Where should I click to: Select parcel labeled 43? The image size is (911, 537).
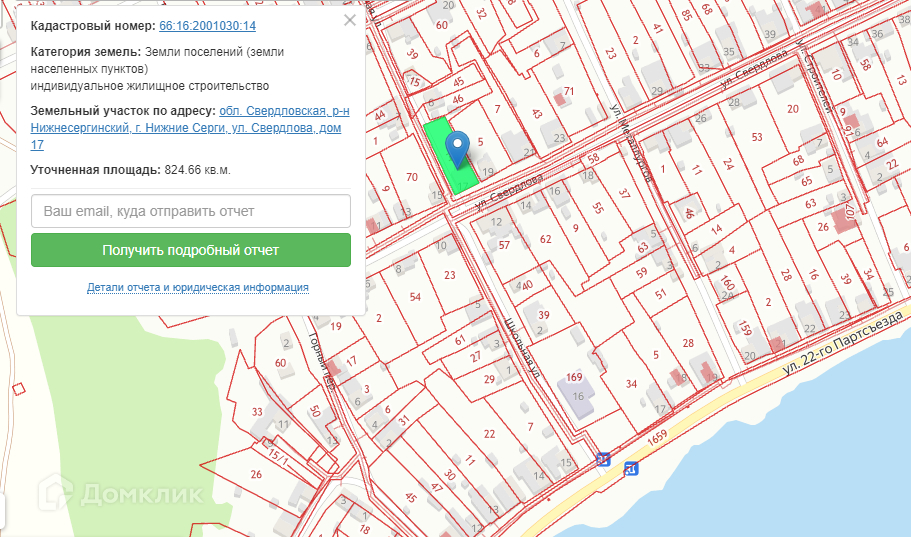pyautogui.click(x=536, y=113)
